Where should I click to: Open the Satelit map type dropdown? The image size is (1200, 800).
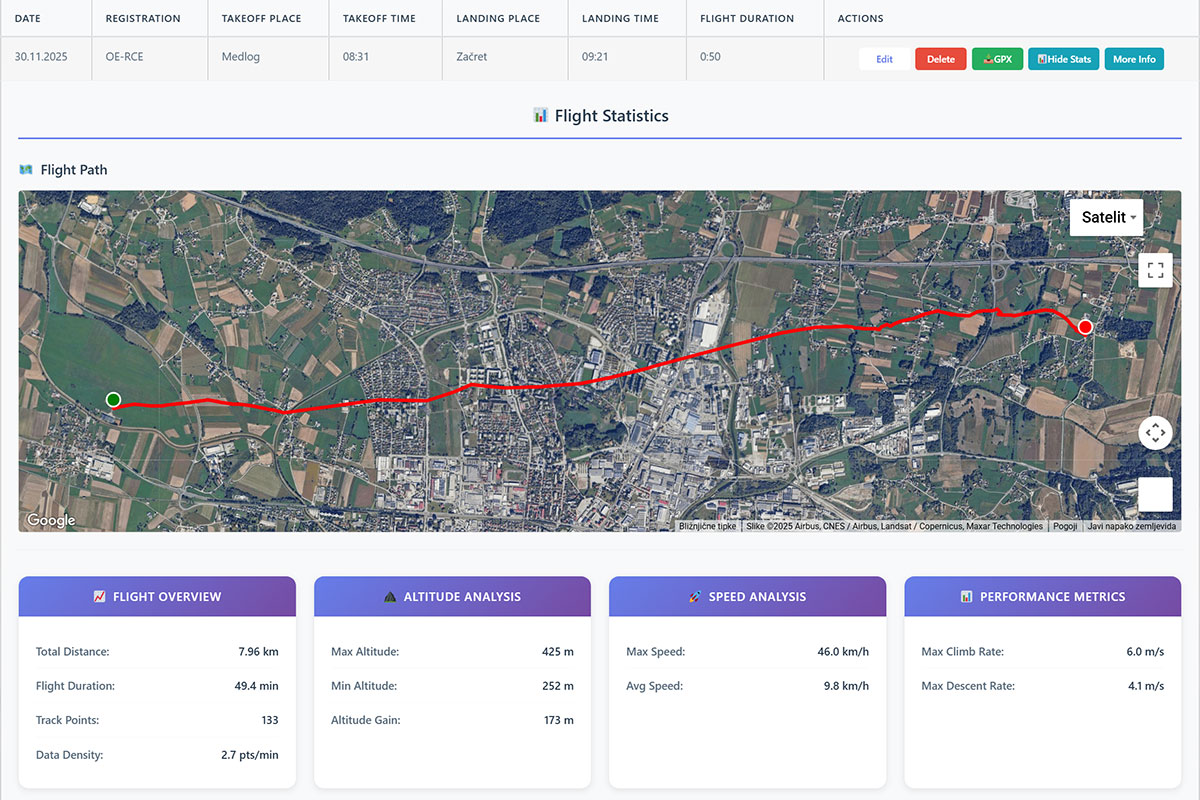click(x=1107, y=217)
